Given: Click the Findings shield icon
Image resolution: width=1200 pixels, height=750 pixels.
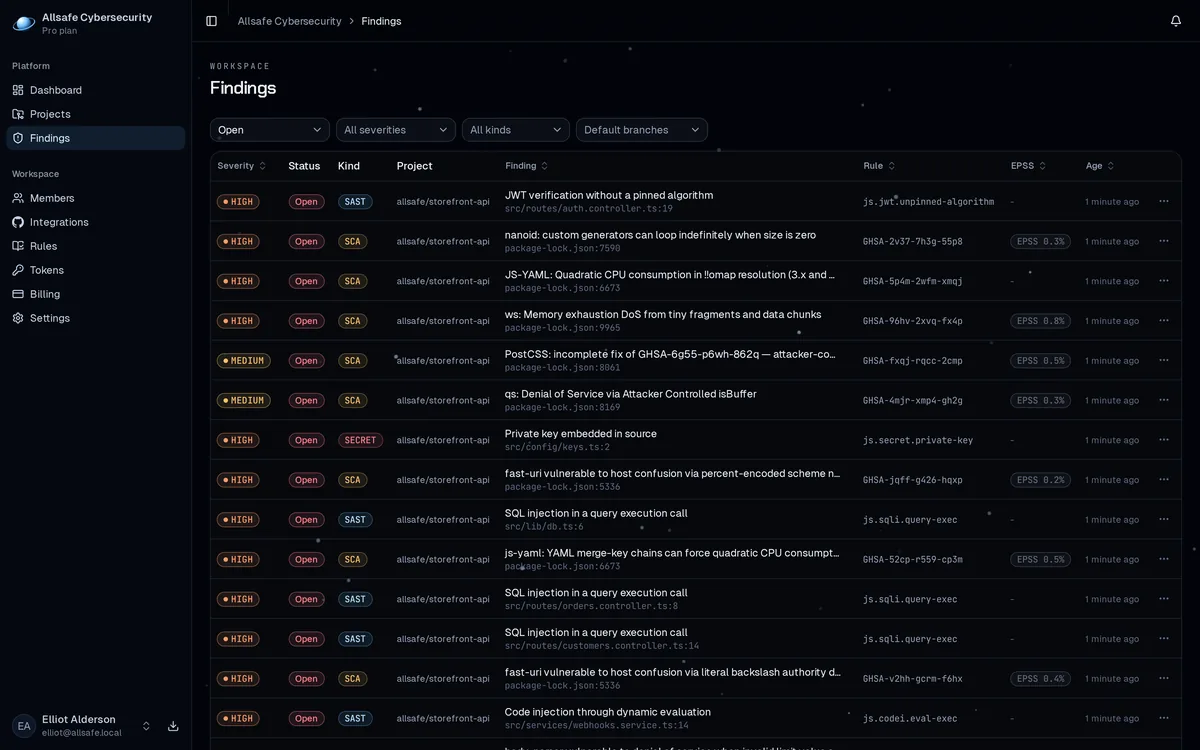Looking at the screenshot, I should click(18, 138).
